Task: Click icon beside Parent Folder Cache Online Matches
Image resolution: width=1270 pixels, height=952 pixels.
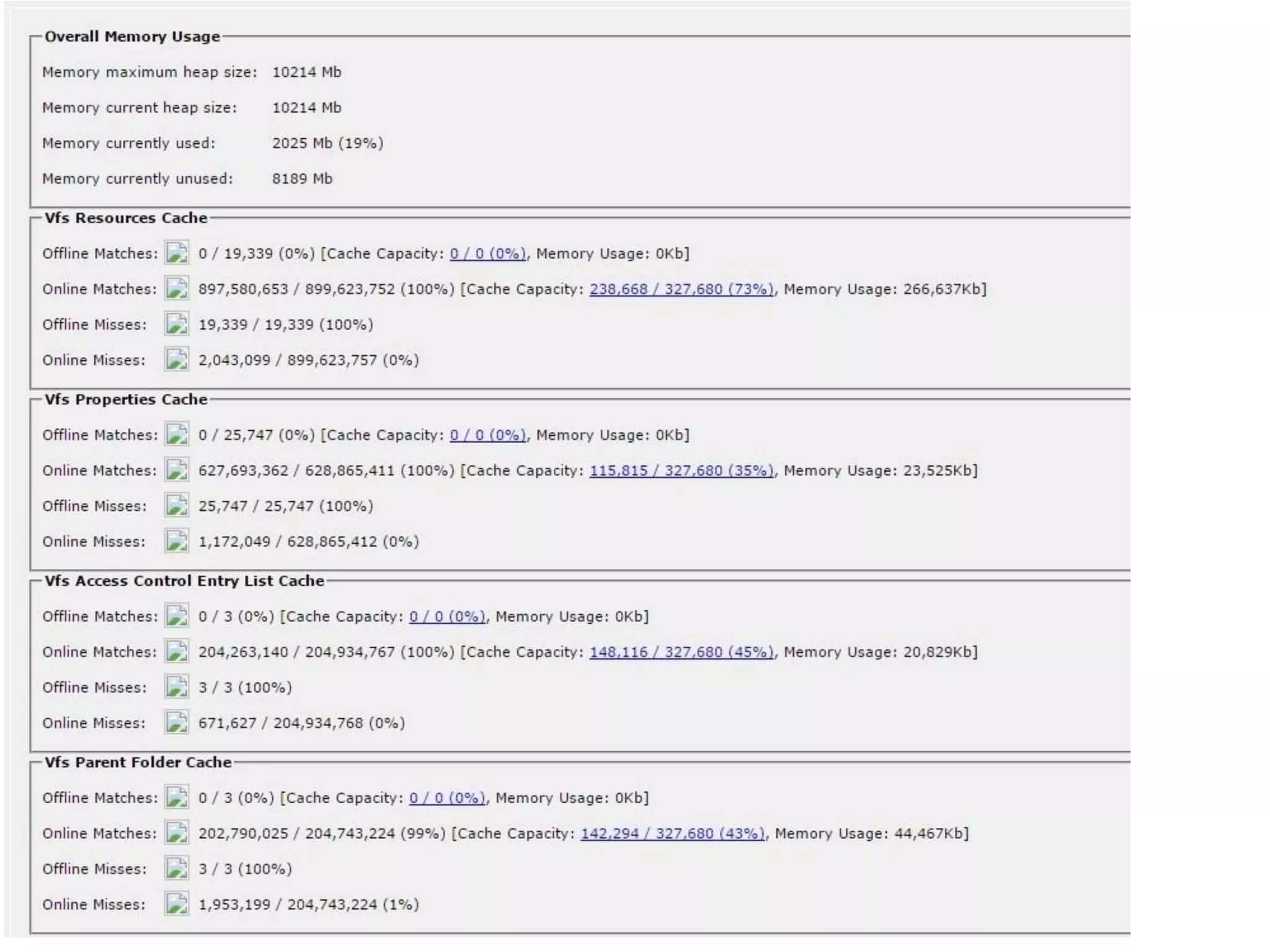Action: 177,832
